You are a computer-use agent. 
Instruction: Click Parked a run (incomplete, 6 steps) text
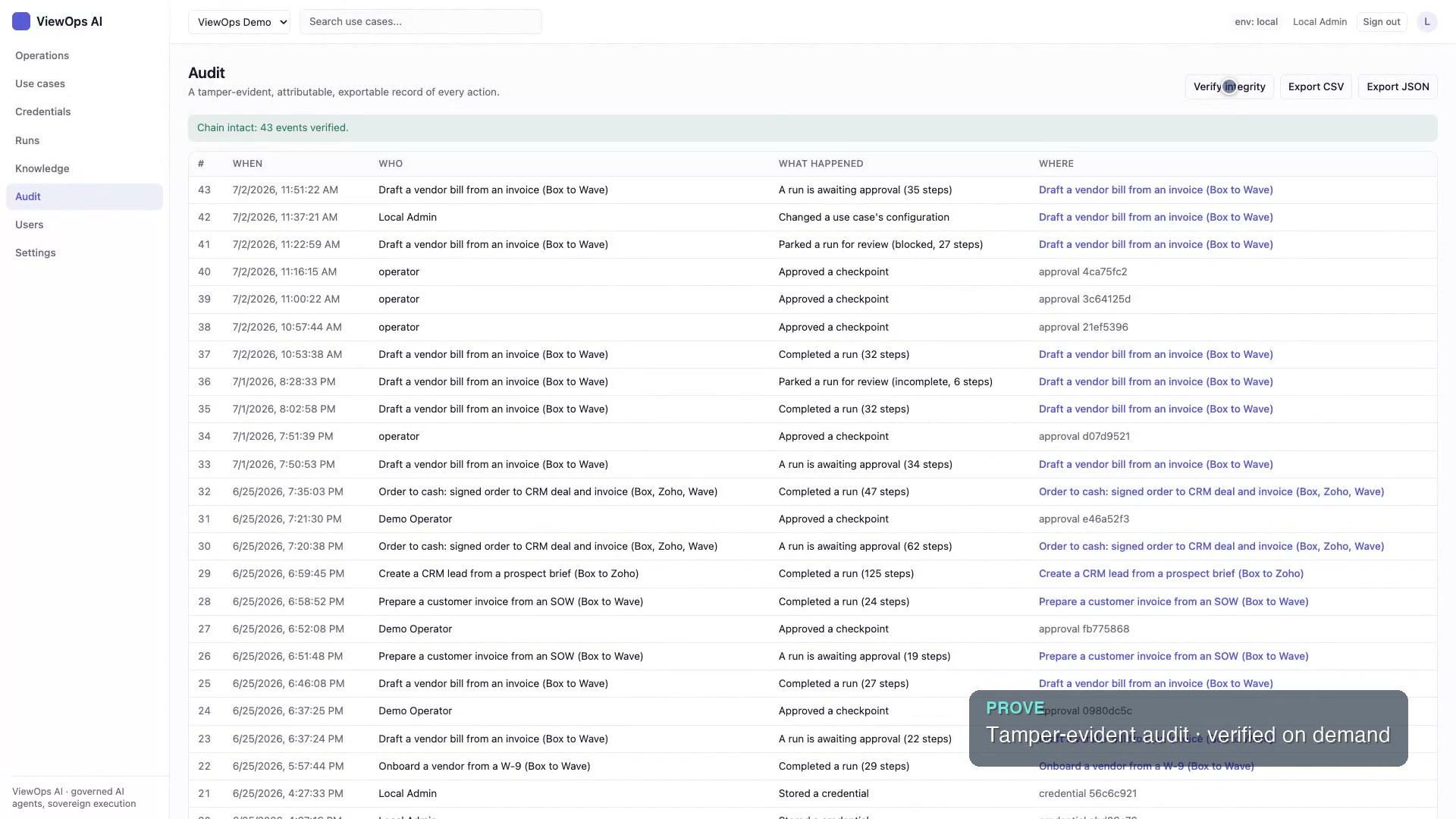point(885,381)
